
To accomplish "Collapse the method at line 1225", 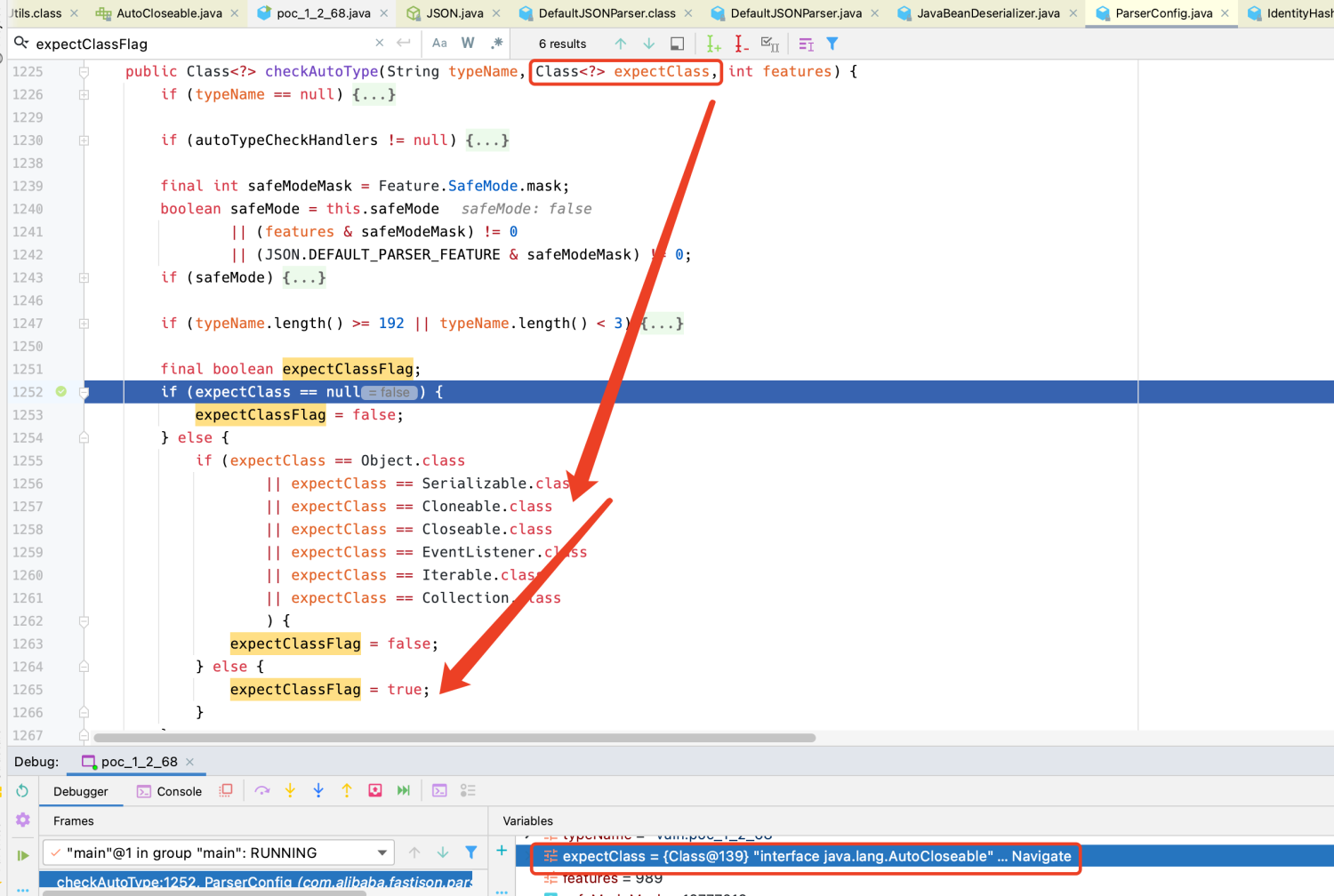I will click(x=84, y=71).
